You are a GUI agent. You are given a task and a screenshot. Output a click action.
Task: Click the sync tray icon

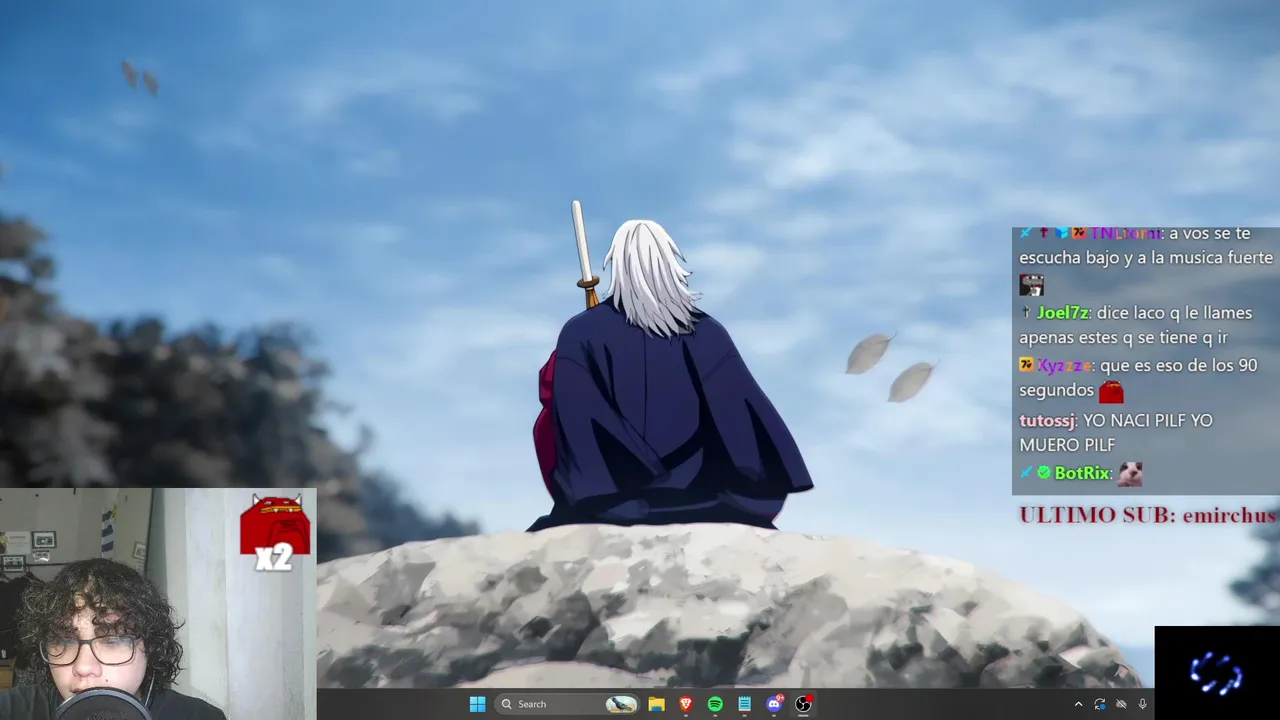click(x=1100, y=704)
